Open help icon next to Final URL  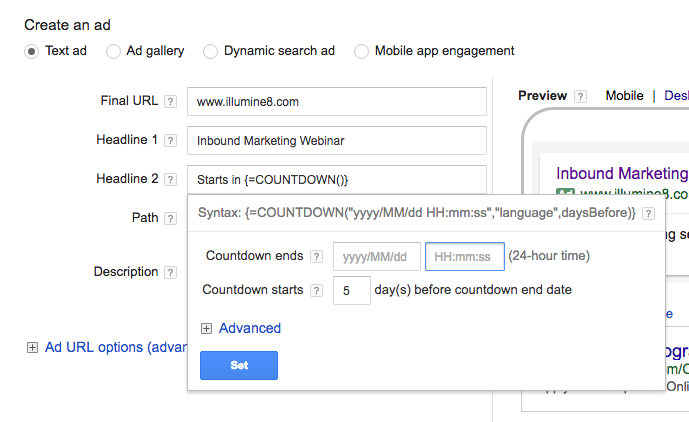pyautogui.click(x=170, y=102)
